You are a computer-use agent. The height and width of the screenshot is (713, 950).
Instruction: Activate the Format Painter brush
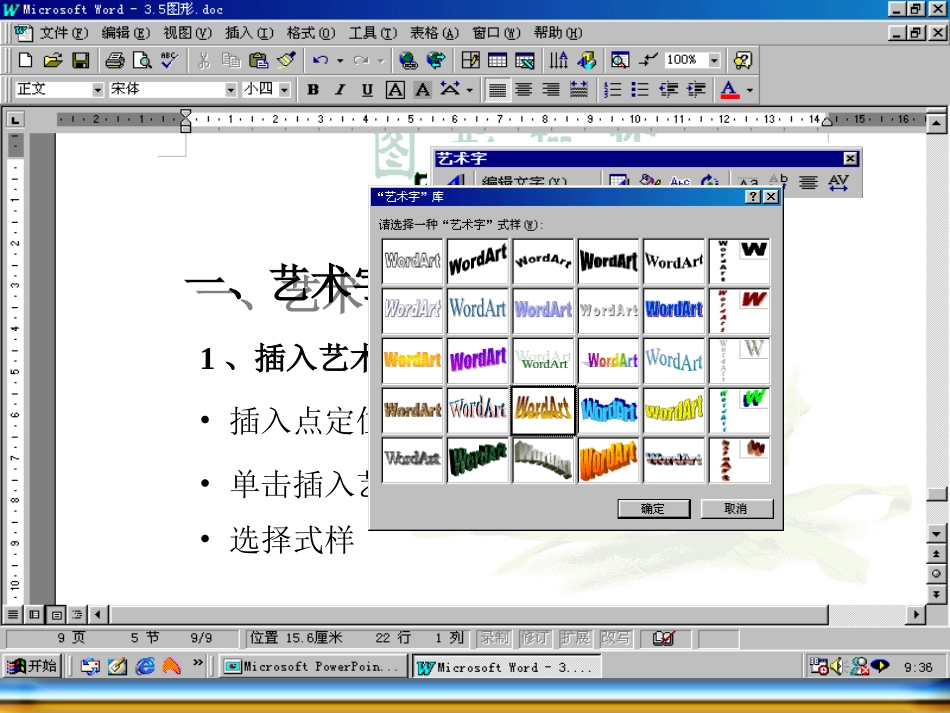pos(286,60)
